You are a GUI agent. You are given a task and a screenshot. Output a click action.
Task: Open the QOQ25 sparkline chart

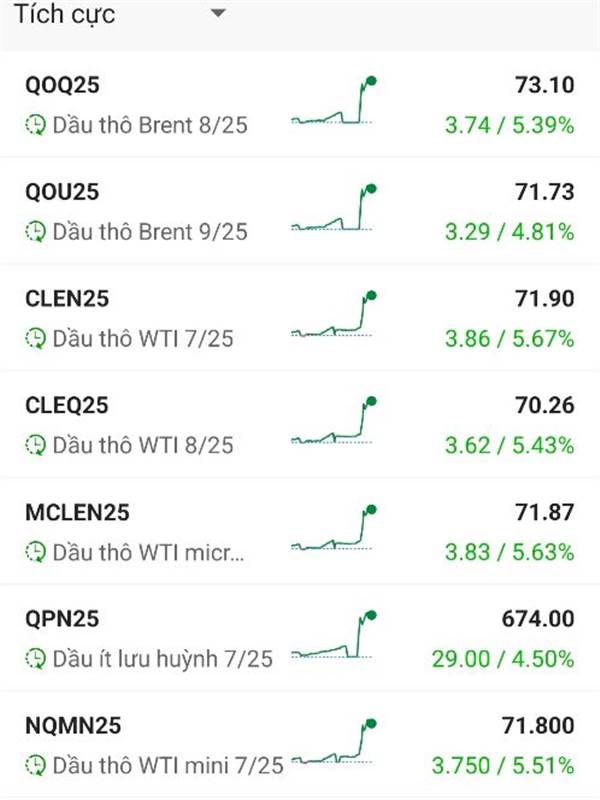(334, 101)
